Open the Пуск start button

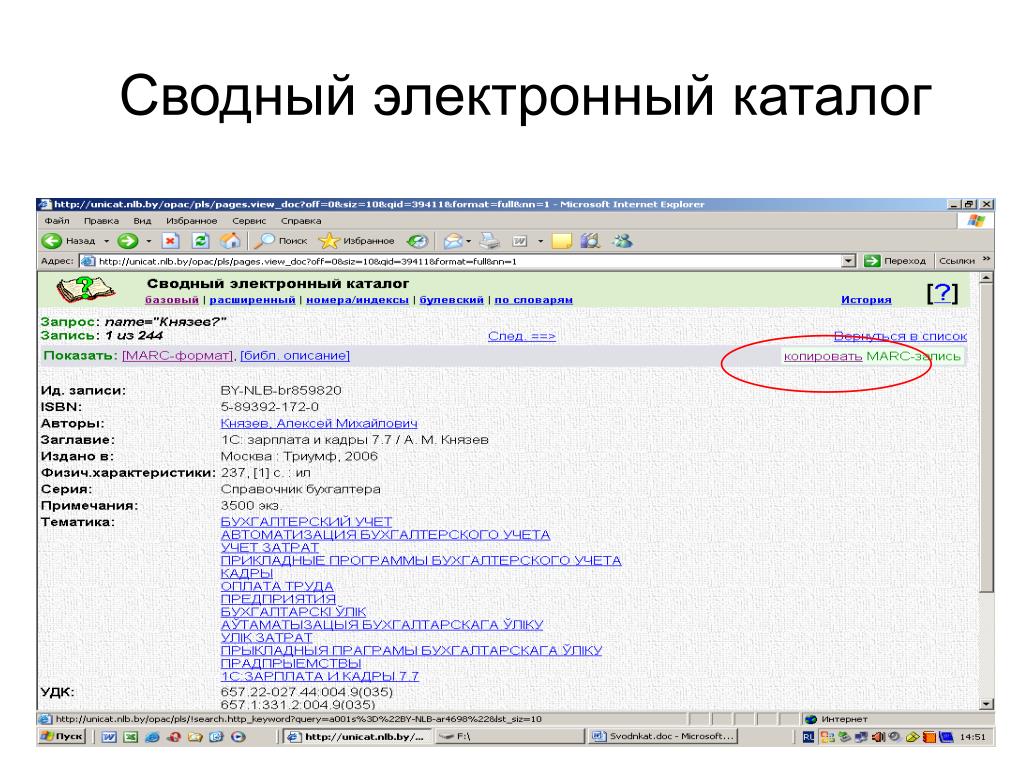coord(62,736)
